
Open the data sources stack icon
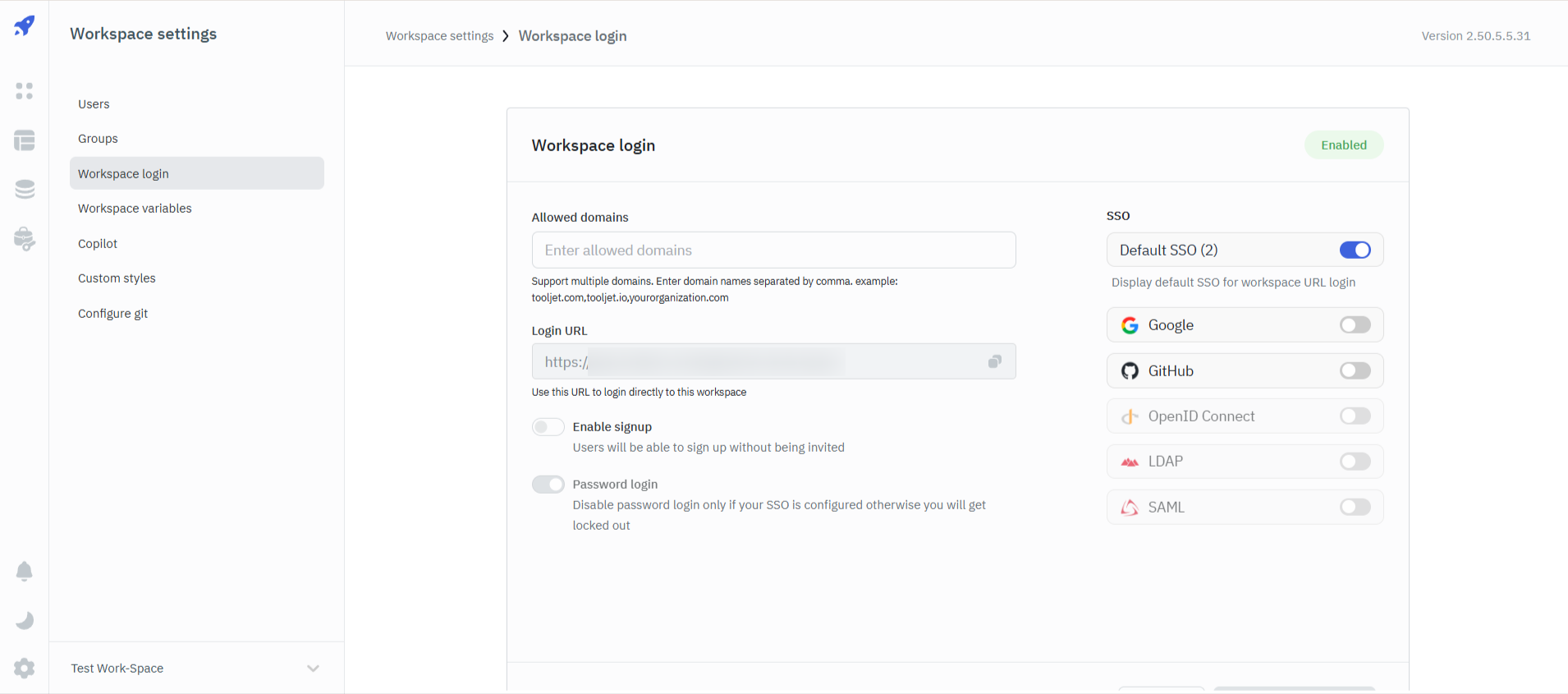25,190
